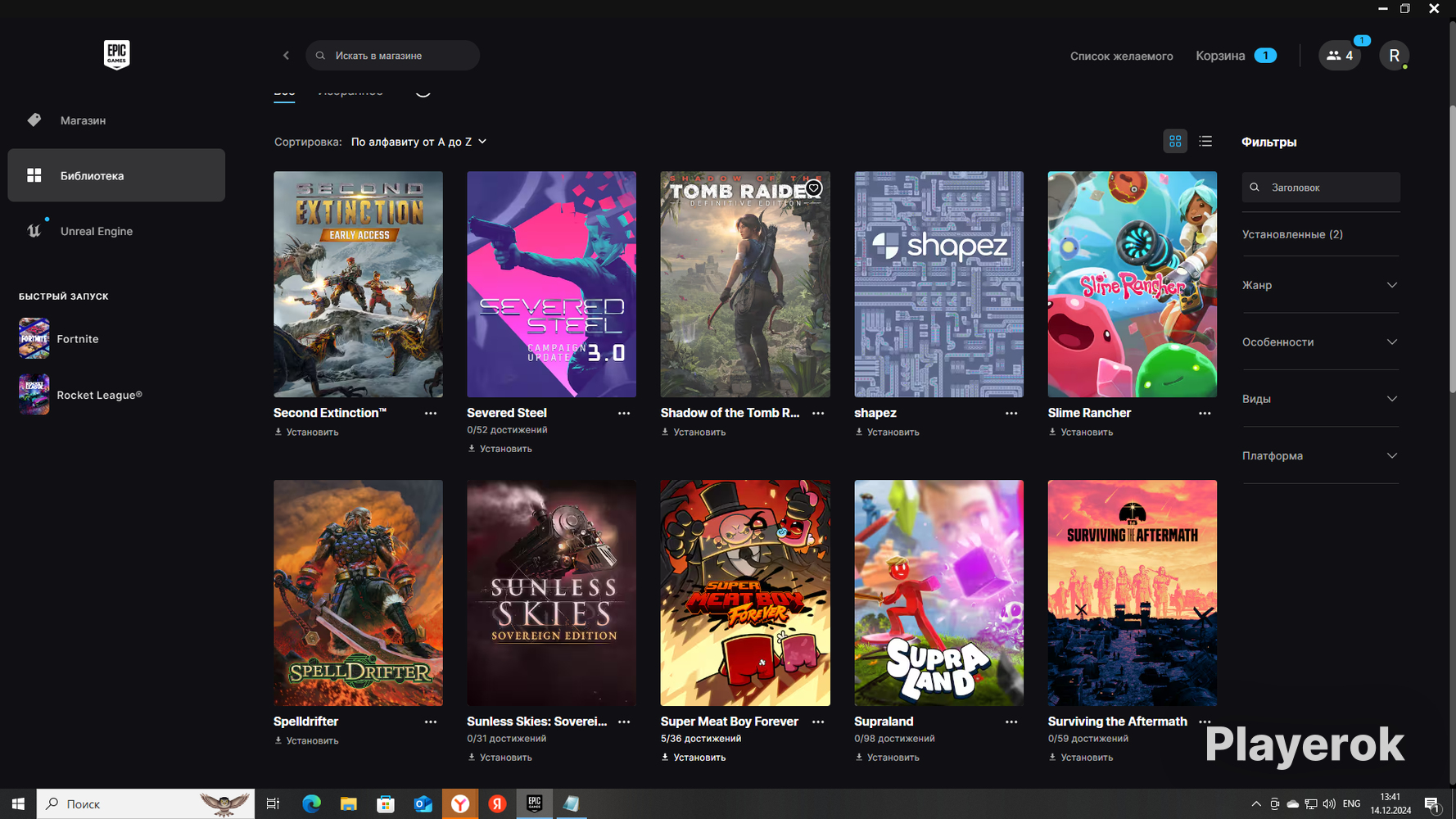Open Windows notification center
This screenshot has height=819, width=1456.
tap(1432, 804)
